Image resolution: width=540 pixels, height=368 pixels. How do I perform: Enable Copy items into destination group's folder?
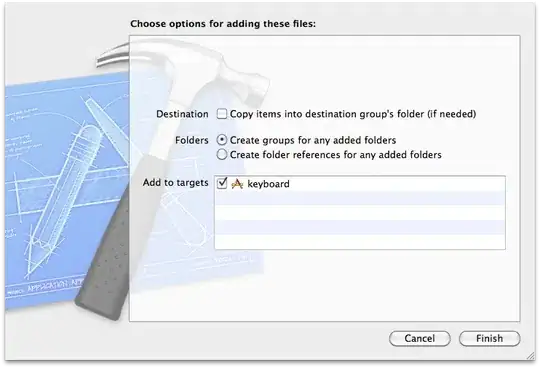click(222, 114)
